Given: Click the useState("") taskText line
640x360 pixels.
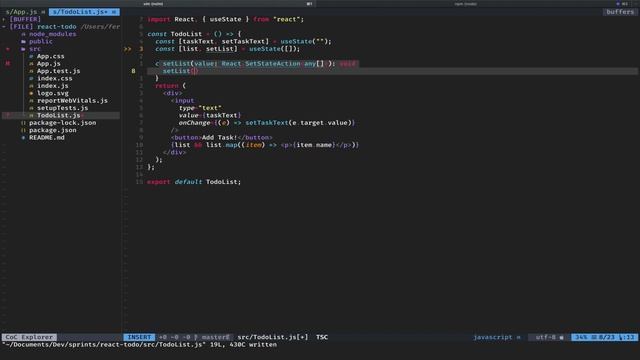Looking at the screenshot, I should click(x=243, y=41).
